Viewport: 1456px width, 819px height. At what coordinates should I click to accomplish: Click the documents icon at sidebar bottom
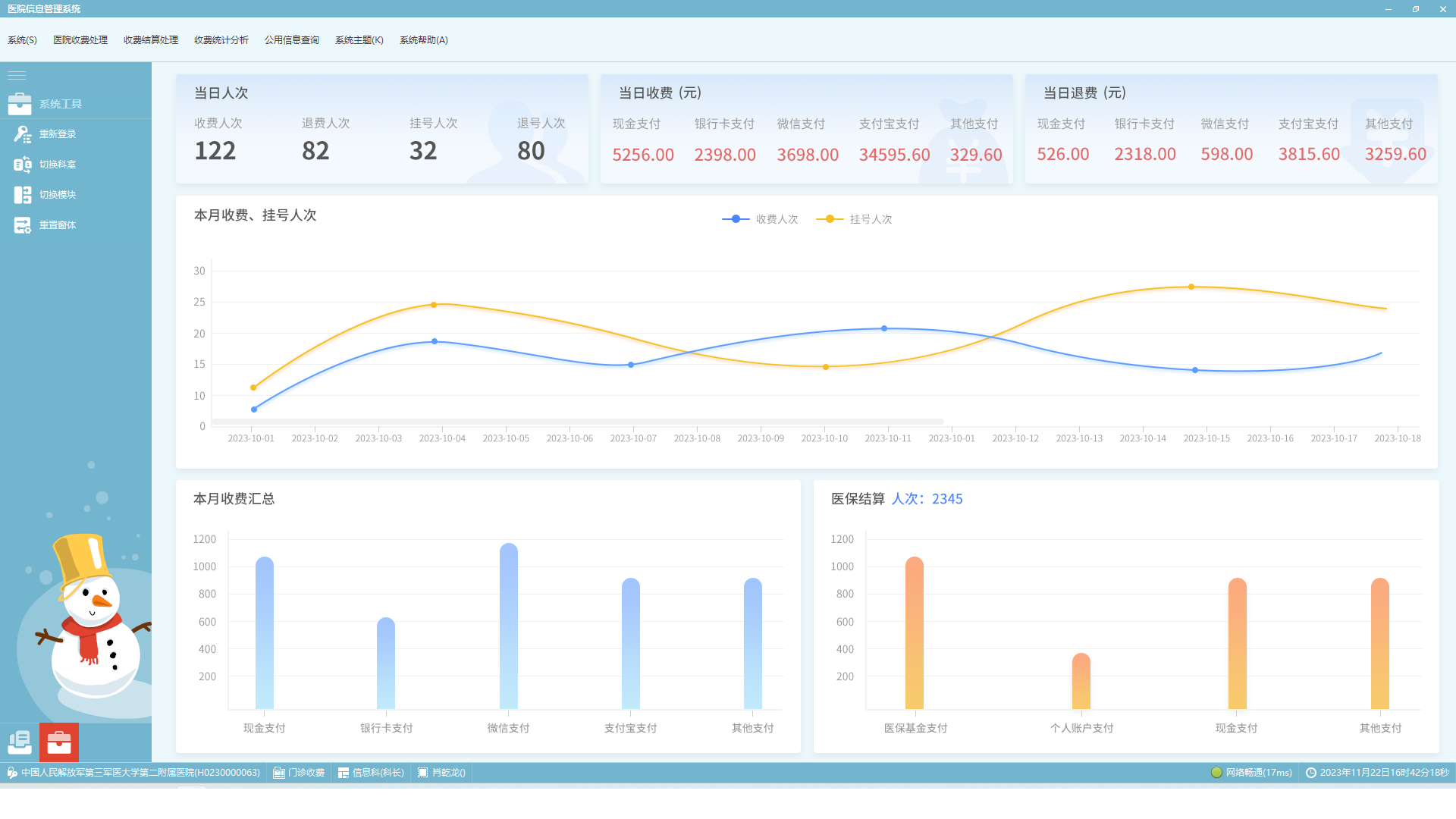coord(20,743)
